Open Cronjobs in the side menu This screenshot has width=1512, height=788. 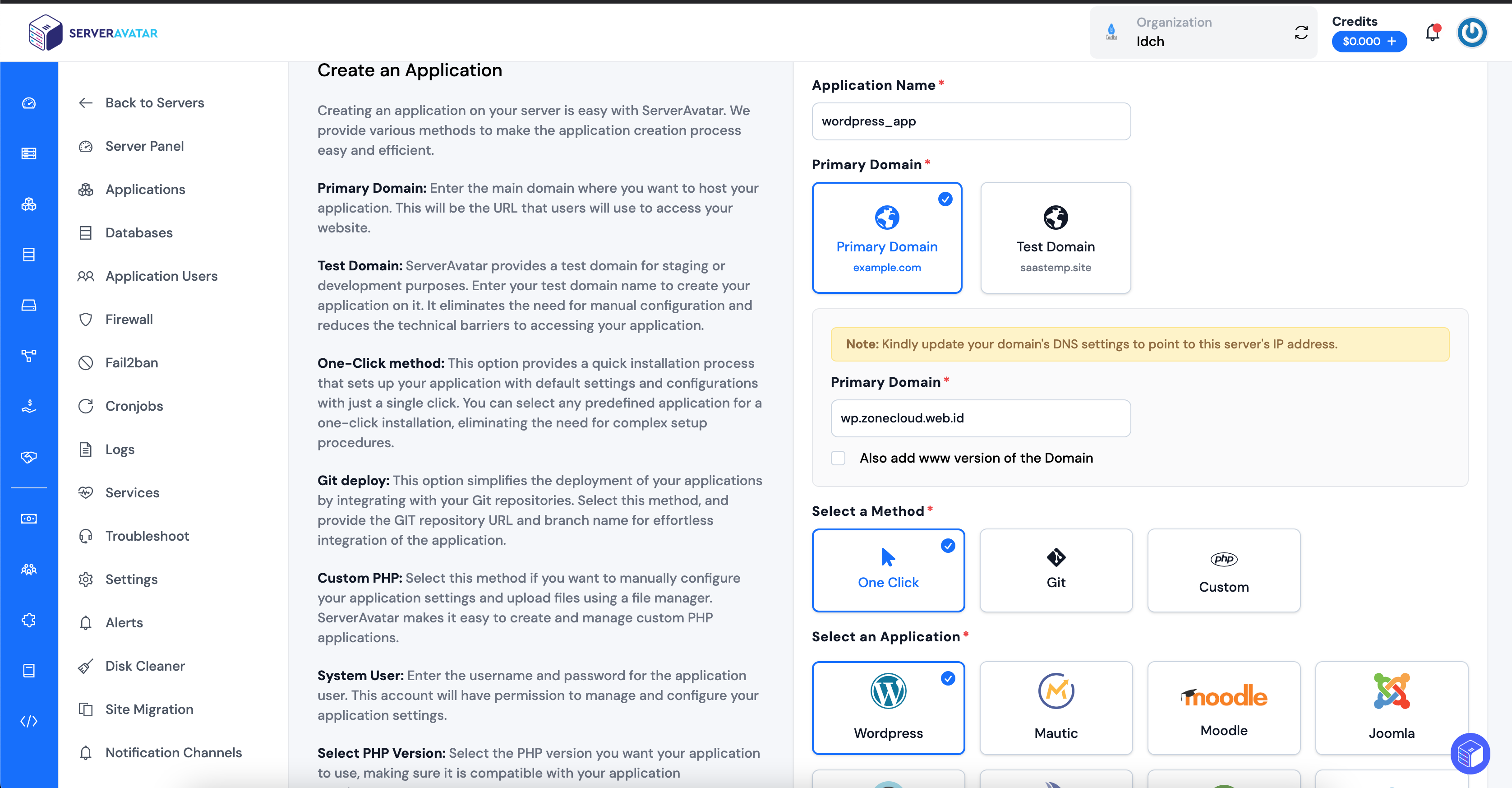[120, 406]
